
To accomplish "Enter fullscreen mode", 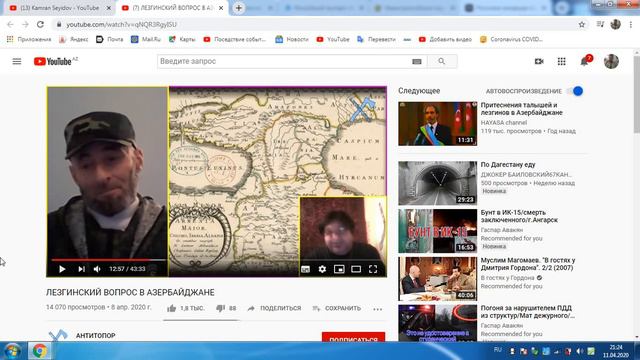I will (x=373, y=269).
